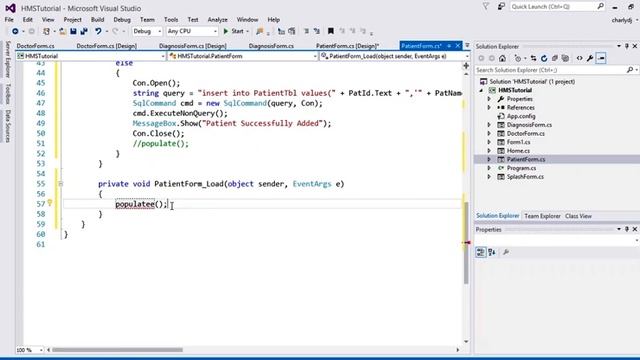This screenshot has height=360, width=640.
Task: Click the horizontal scrollbar thumb under code editor
Action: pos(117,350)
